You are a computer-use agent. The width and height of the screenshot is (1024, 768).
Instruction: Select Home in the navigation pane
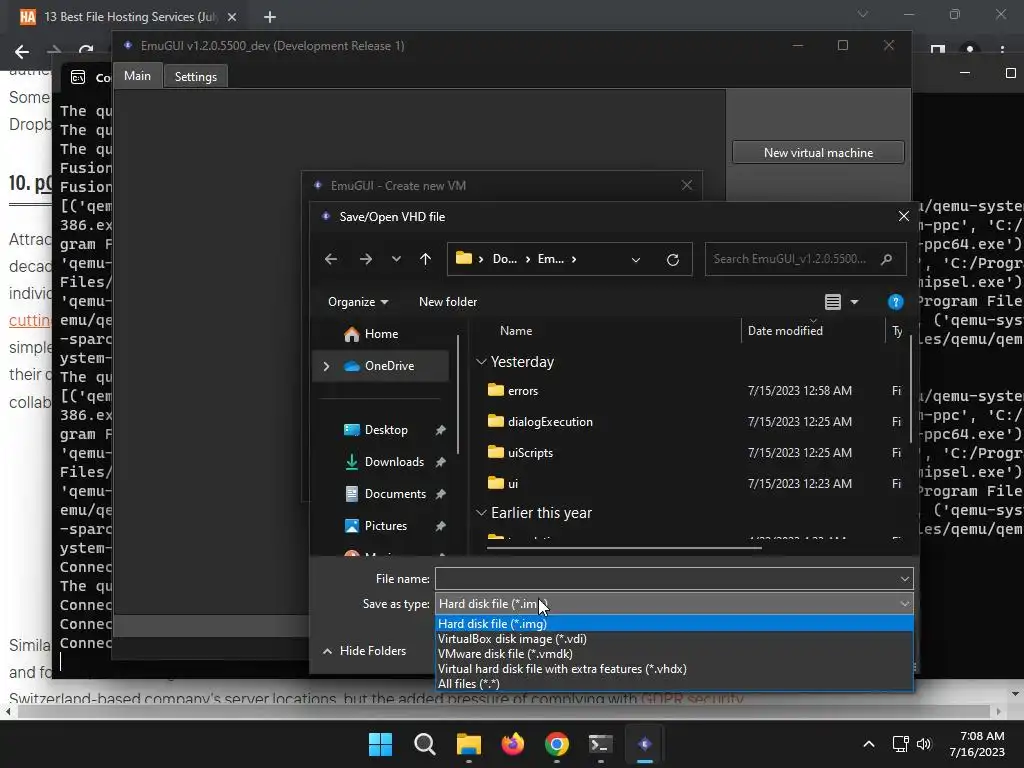pyautogui.click(x=382, y=334)
